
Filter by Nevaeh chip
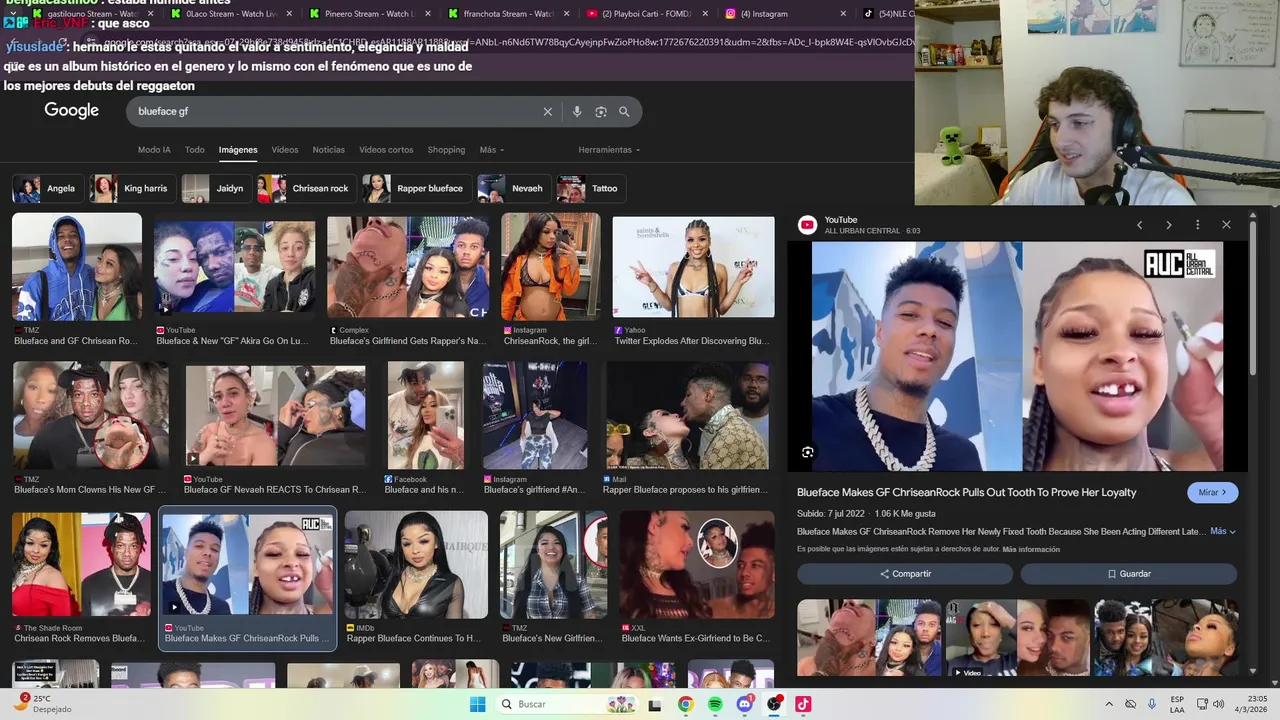click(x=514, y=188)
